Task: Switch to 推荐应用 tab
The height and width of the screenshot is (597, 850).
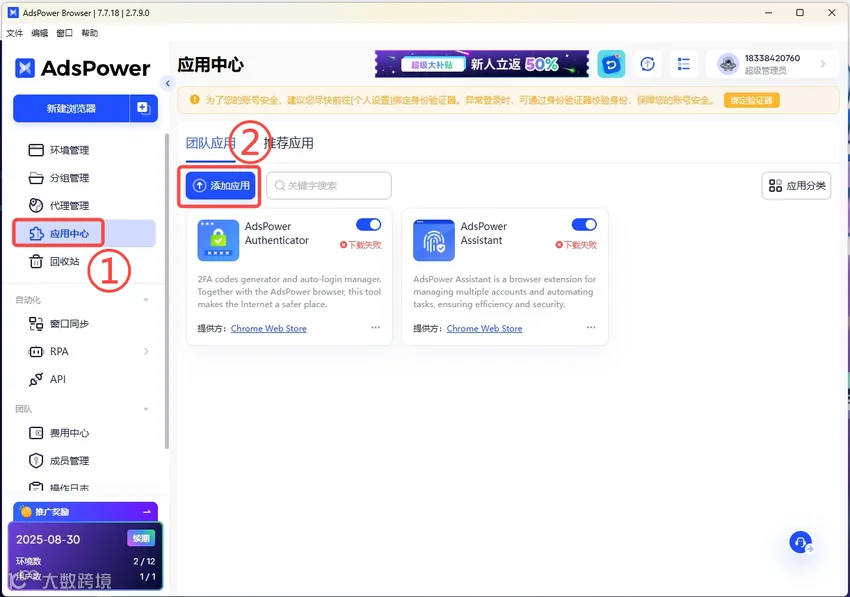Action: pyautogui.click(x=288, y=143)
